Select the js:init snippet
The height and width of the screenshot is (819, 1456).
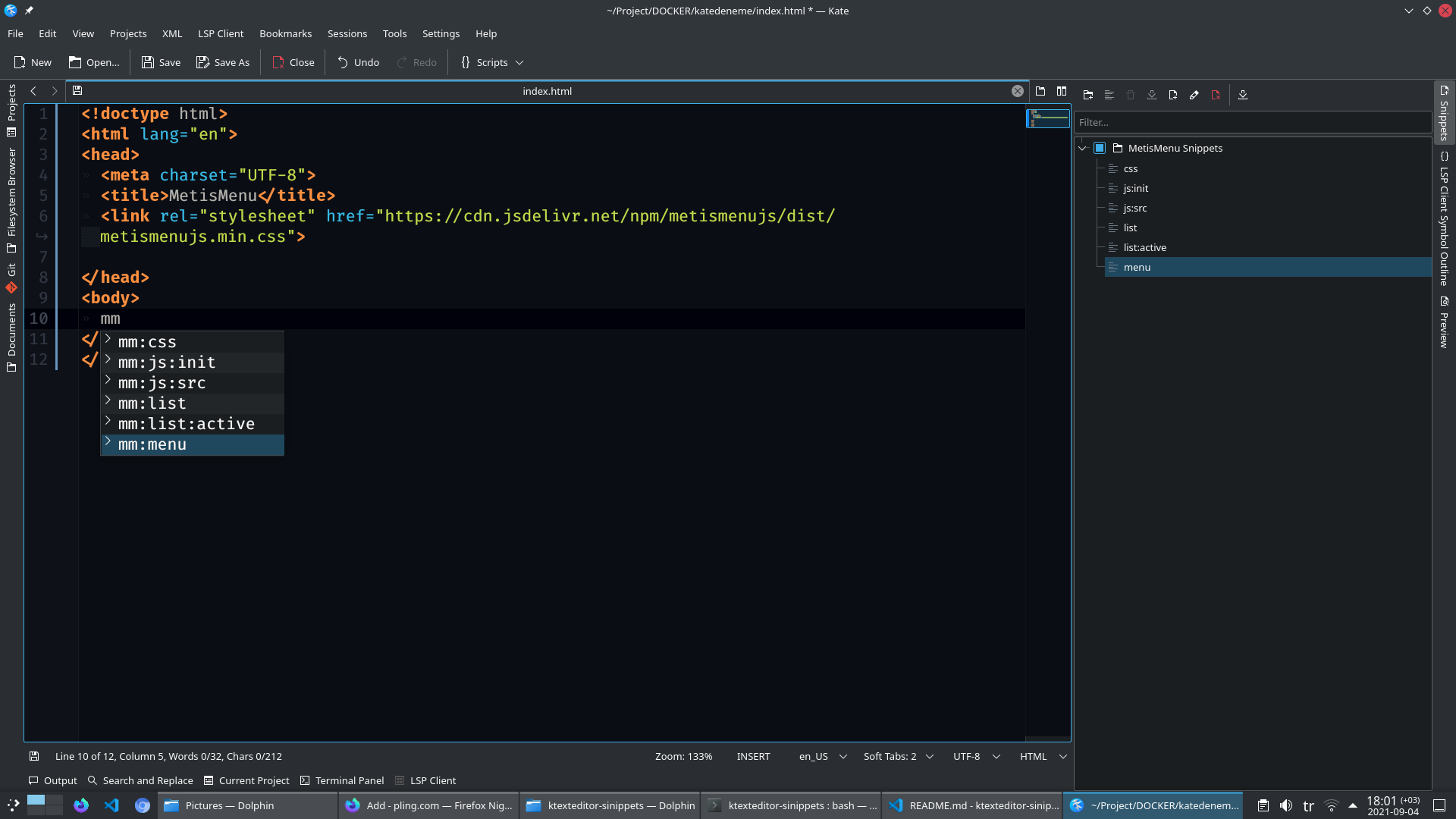1135,188
